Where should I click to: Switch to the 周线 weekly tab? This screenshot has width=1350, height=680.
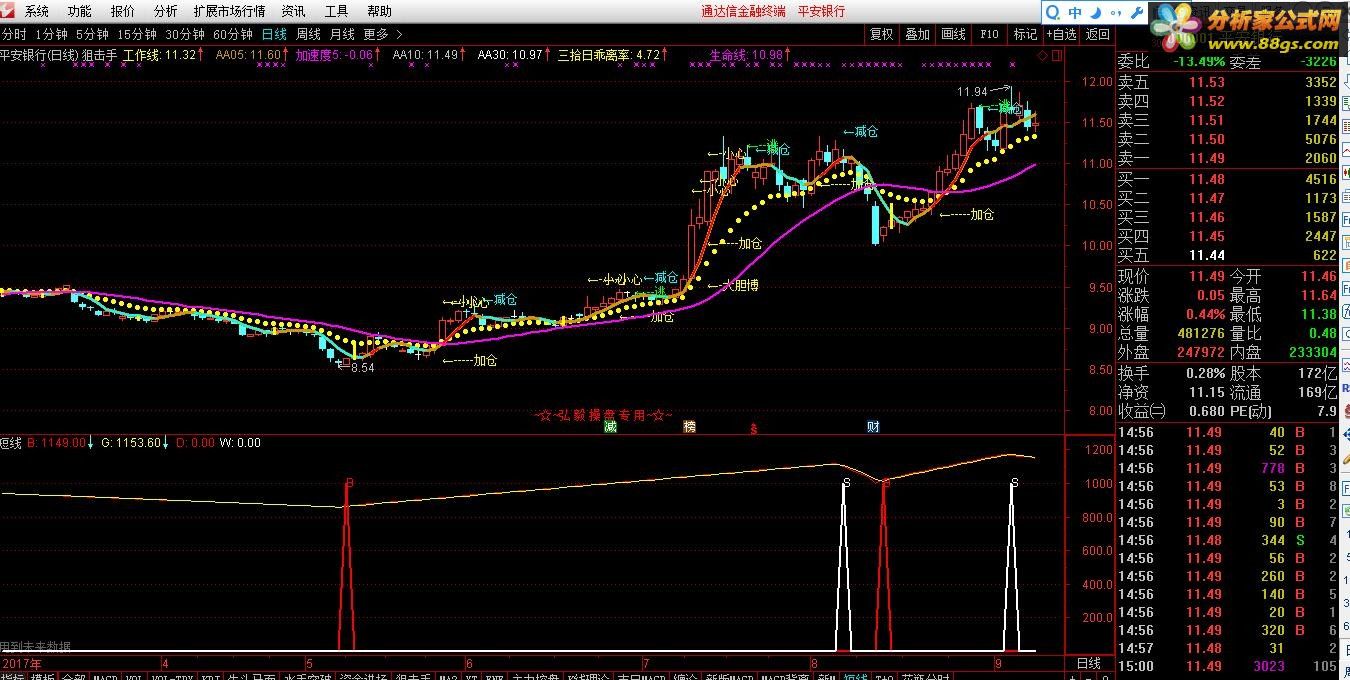[x=308, y=34]
